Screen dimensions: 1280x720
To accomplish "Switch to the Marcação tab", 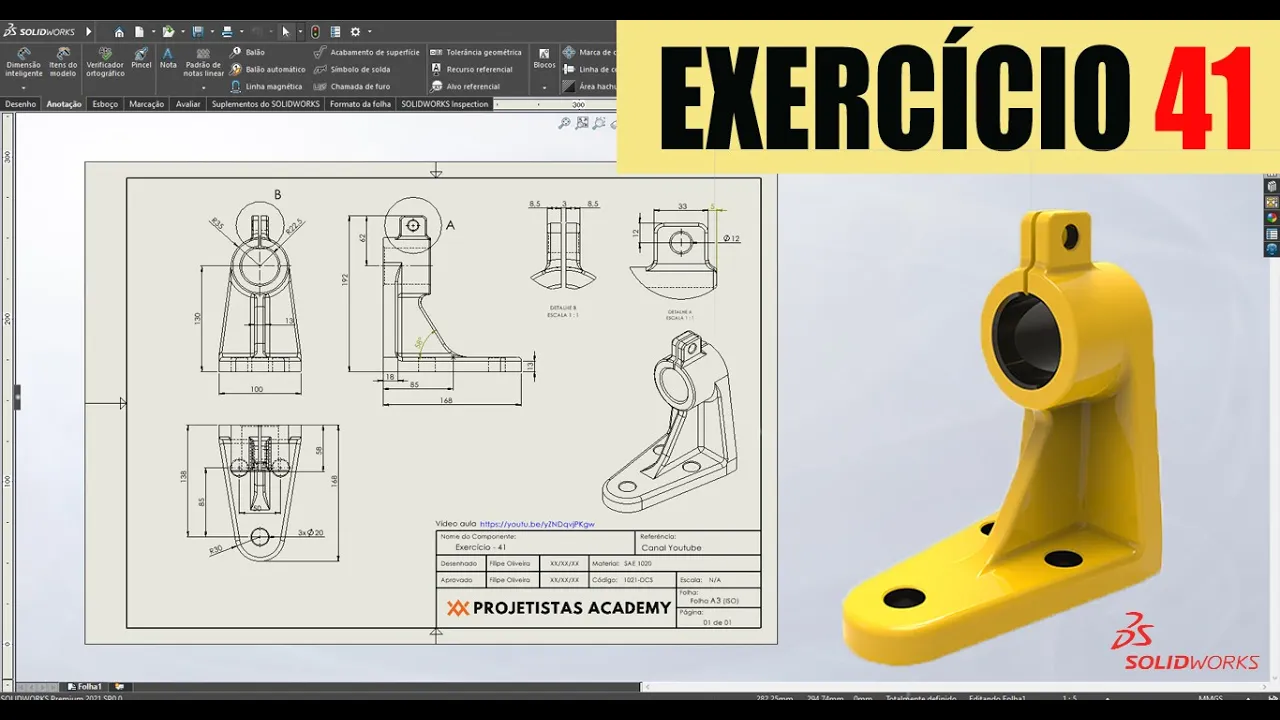I will click(x=146, y=104).
